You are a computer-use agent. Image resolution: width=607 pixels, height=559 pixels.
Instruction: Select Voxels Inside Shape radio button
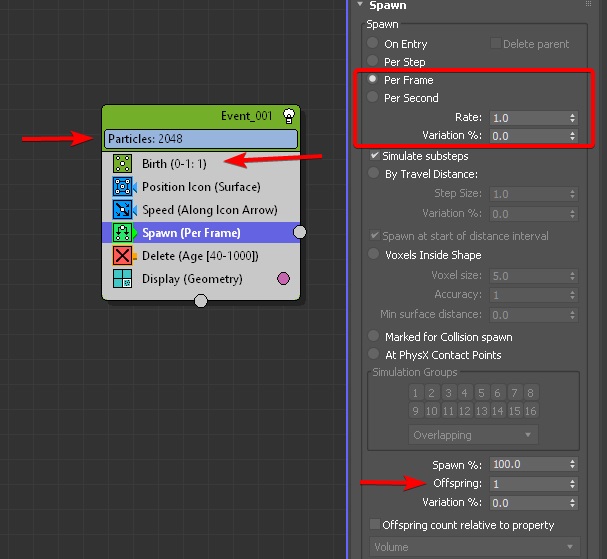[x=373, y=254]
